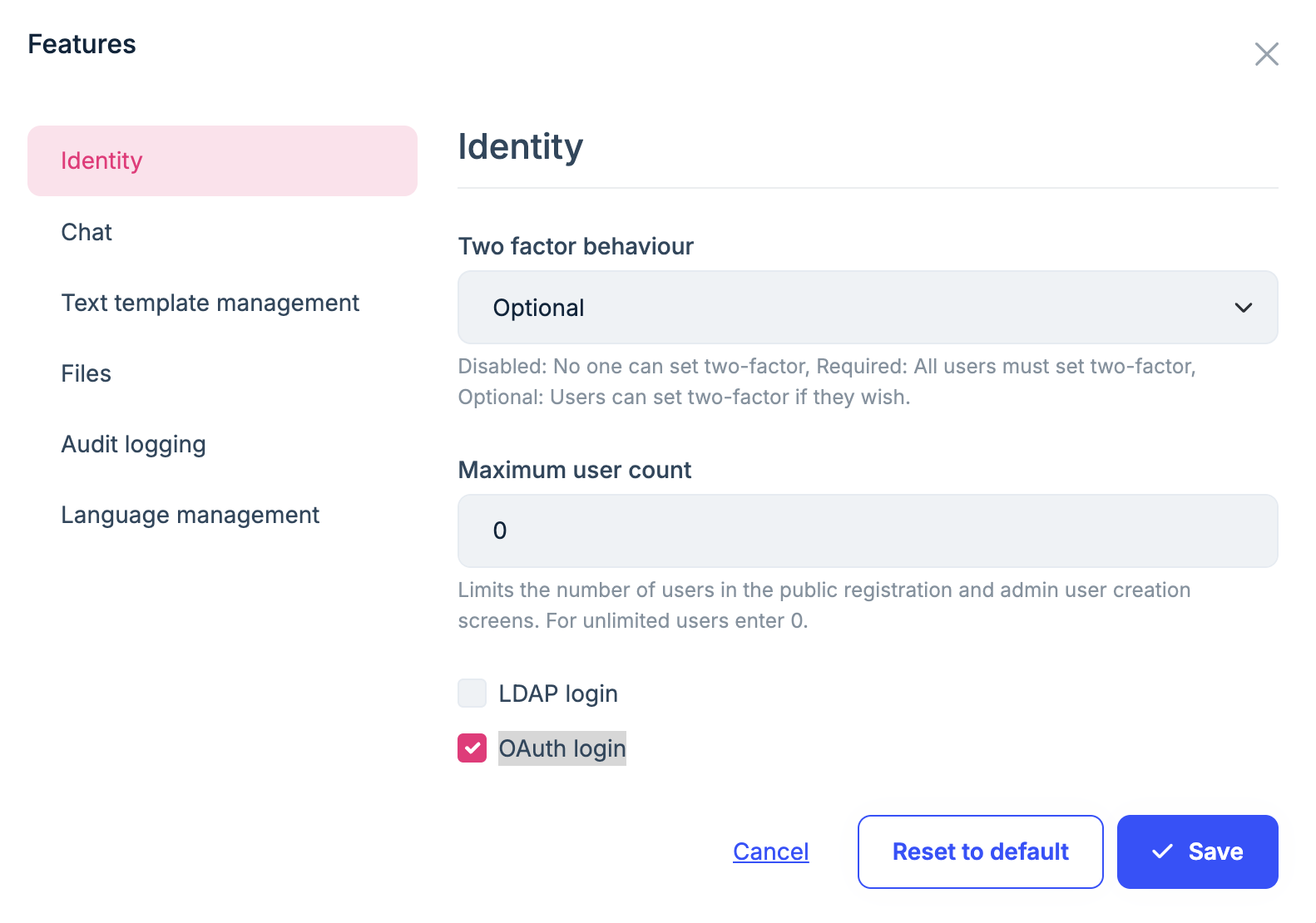
Task: Click the Maximum user count field label
Action: click(574, 470)
